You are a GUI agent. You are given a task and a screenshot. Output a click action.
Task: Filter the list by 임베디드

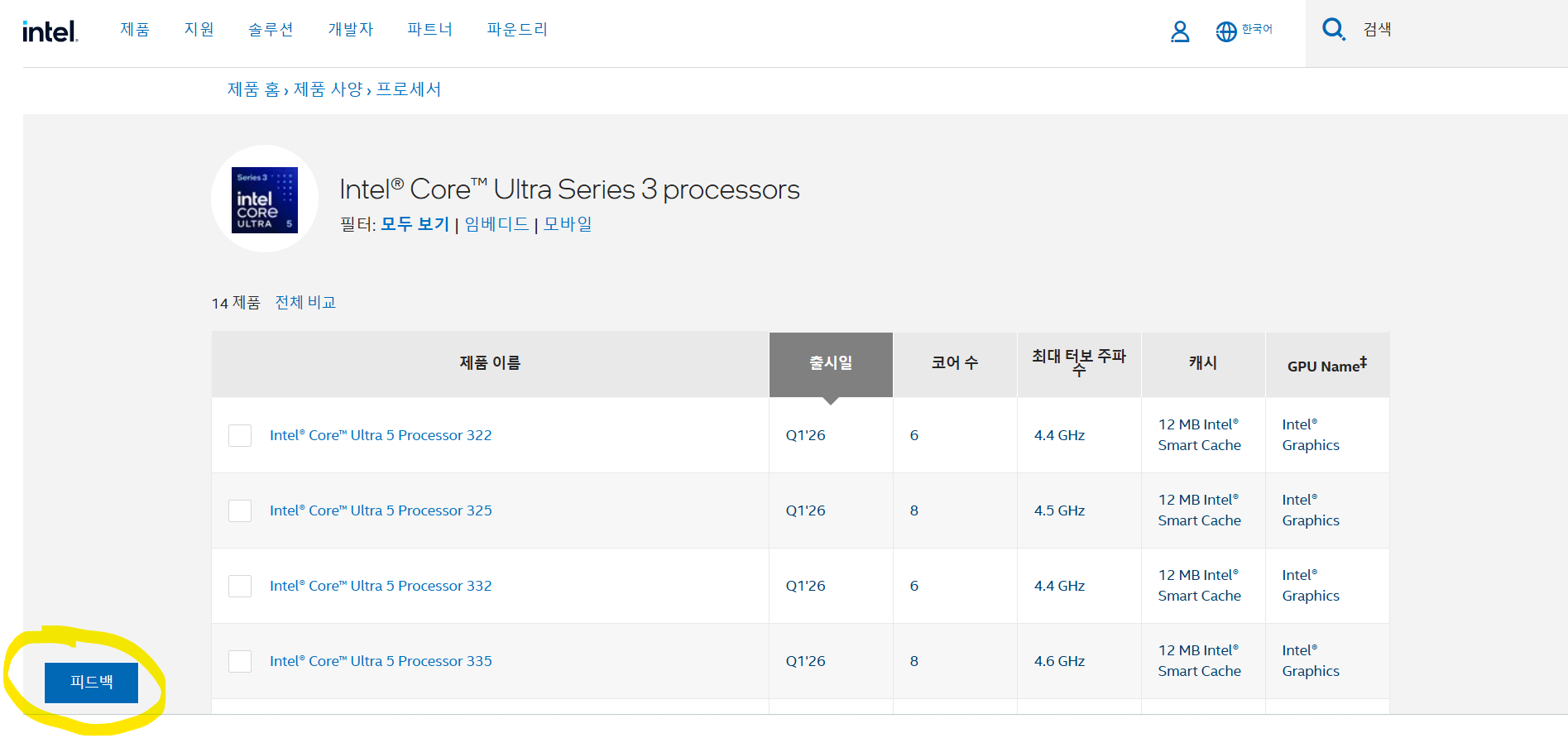(x=496, y=224)
